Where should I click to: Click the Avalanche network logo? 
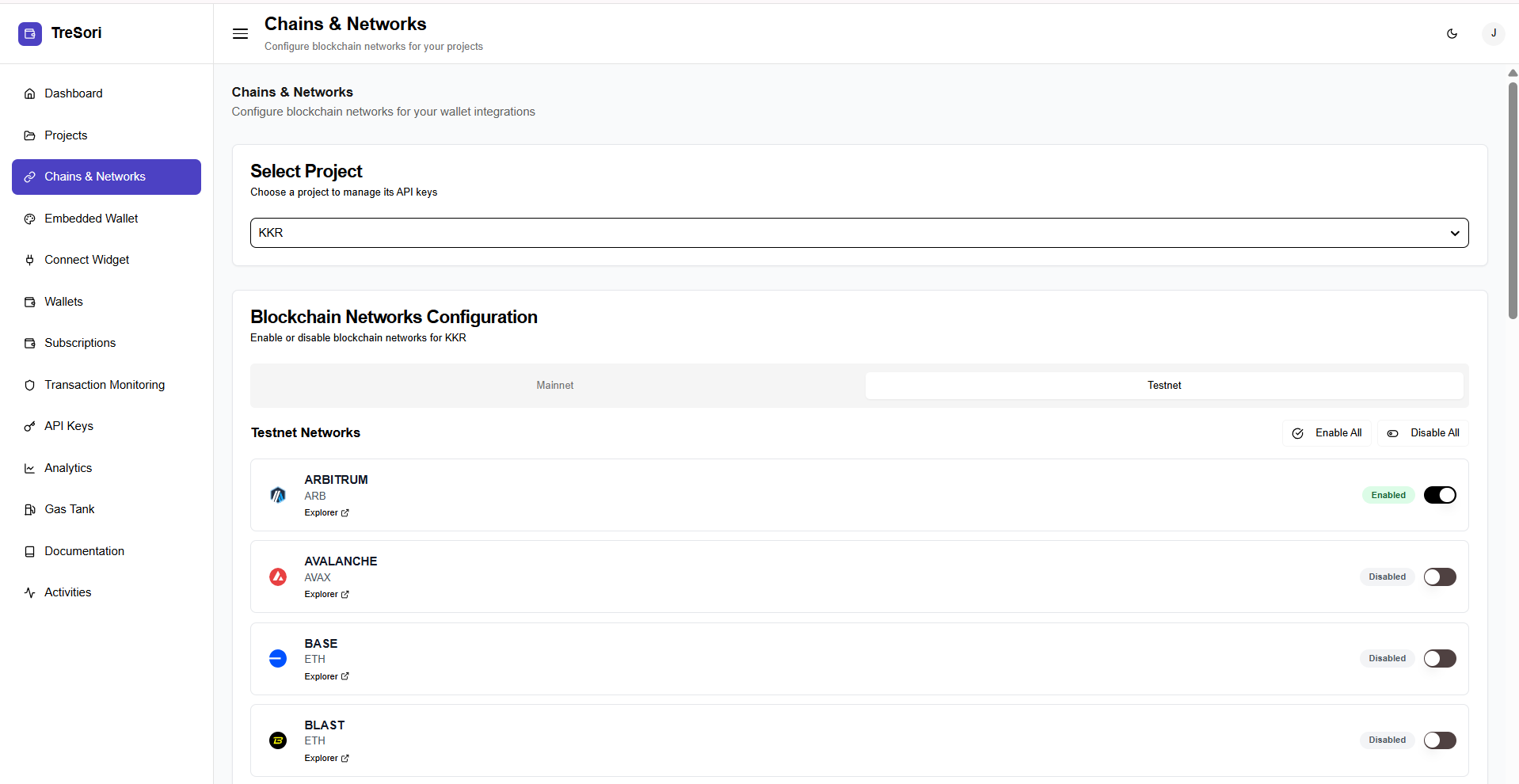pos(278,577)
